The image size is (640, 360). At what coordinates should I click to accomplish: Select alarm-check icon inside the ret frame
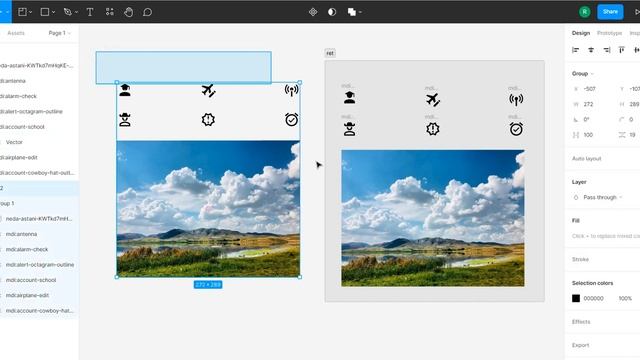click(x=516, y=129)
